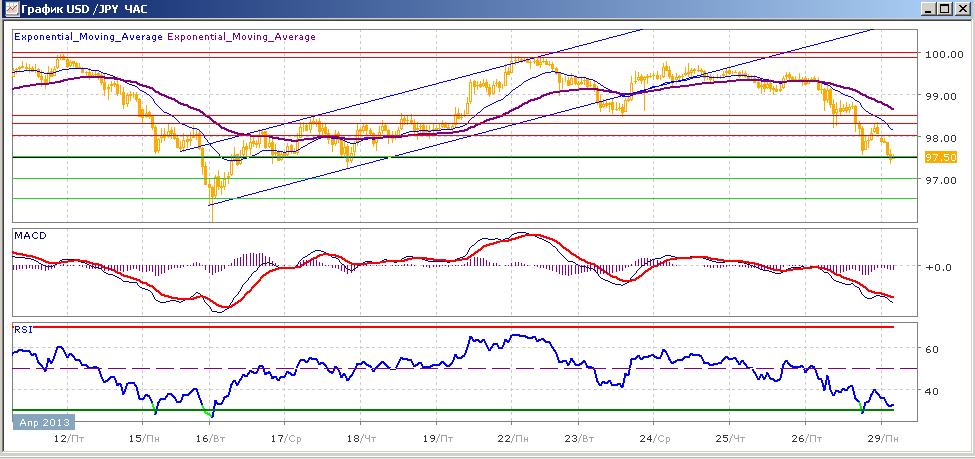The width and height of the screenshot is (975, 459).
Task: Click the 26/Пт date label
Action: pyautogui.click(x=805, y=438)
